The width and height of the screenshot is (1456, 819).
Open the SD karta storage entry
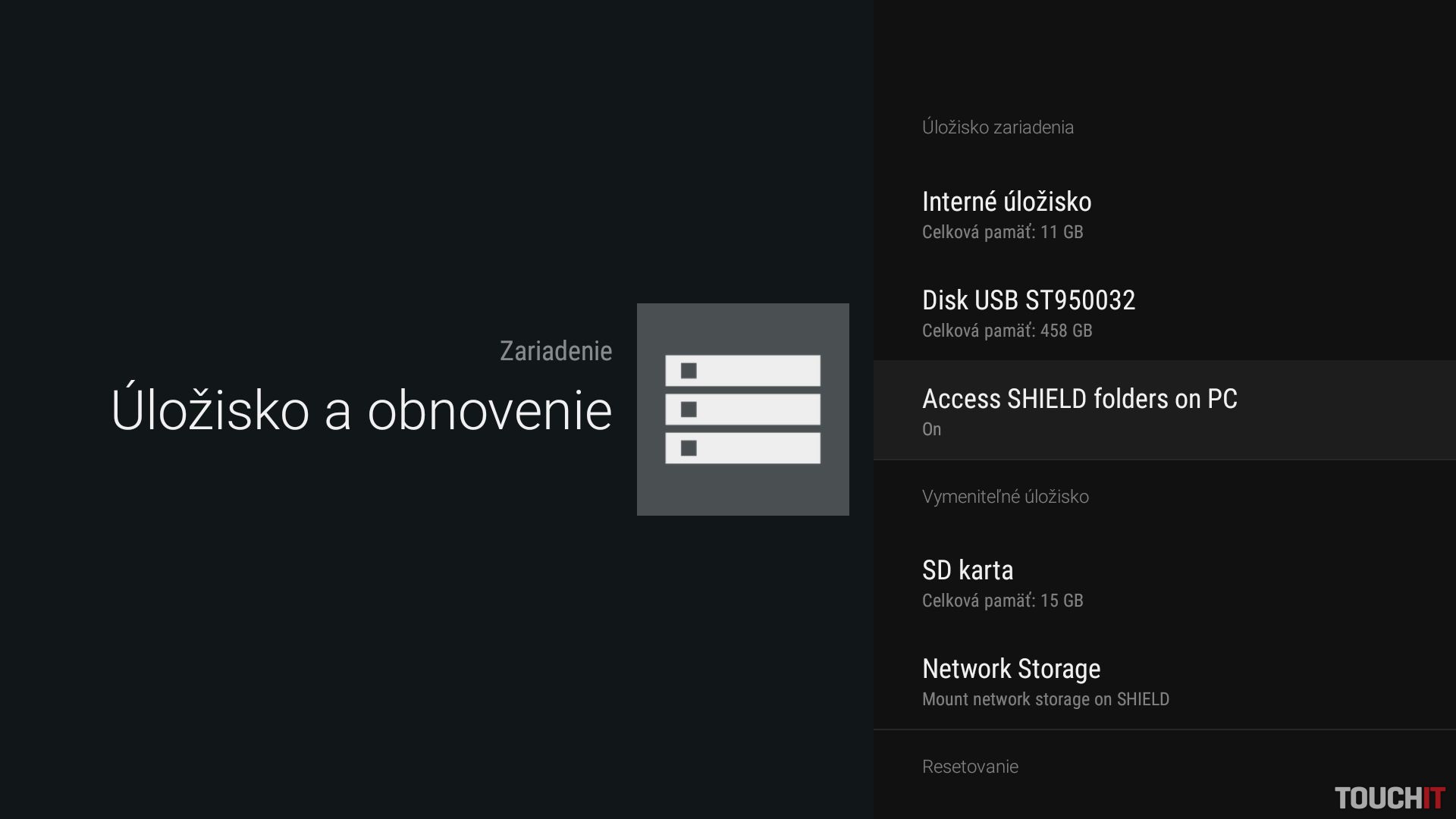[x=968, y=570]
